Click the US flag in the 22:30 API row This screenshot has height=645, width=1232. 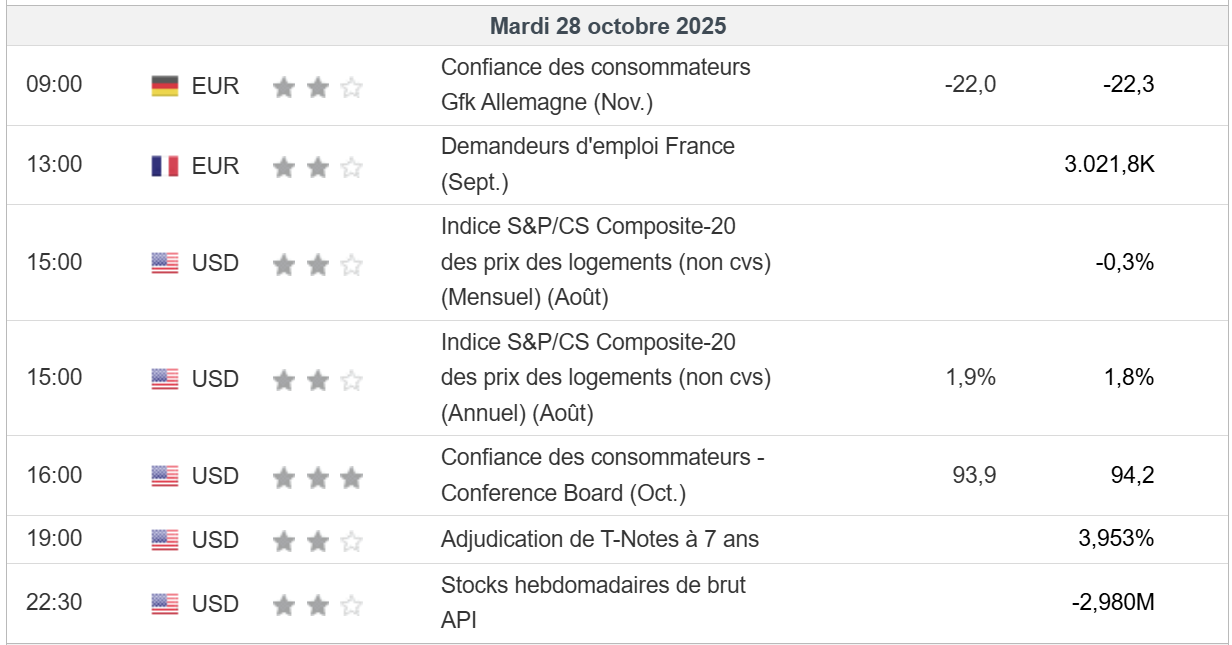(165, 604)
